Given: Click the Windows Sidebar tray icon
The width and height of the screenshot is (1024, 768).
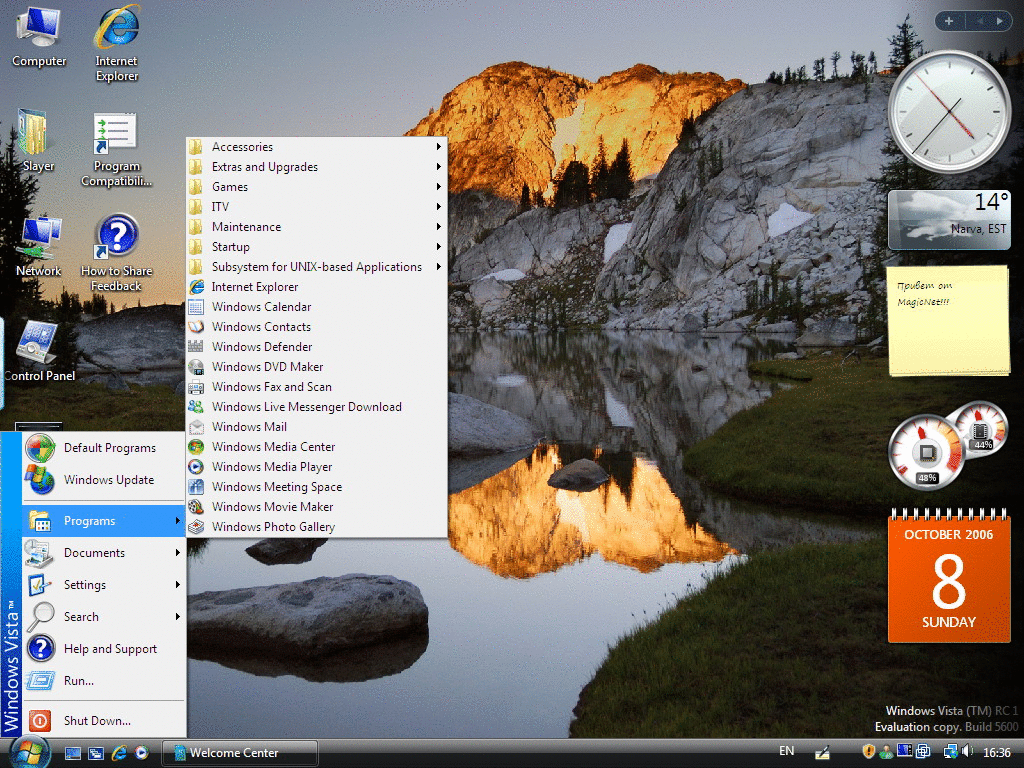Looking at the screenshot, I should click(x=904, y=752).
